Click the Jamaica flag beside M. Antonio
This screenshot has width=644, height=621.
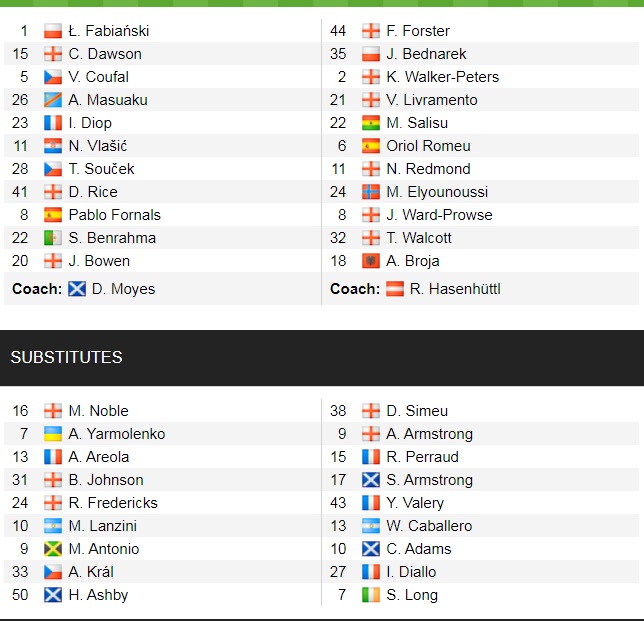coord(53,549)
